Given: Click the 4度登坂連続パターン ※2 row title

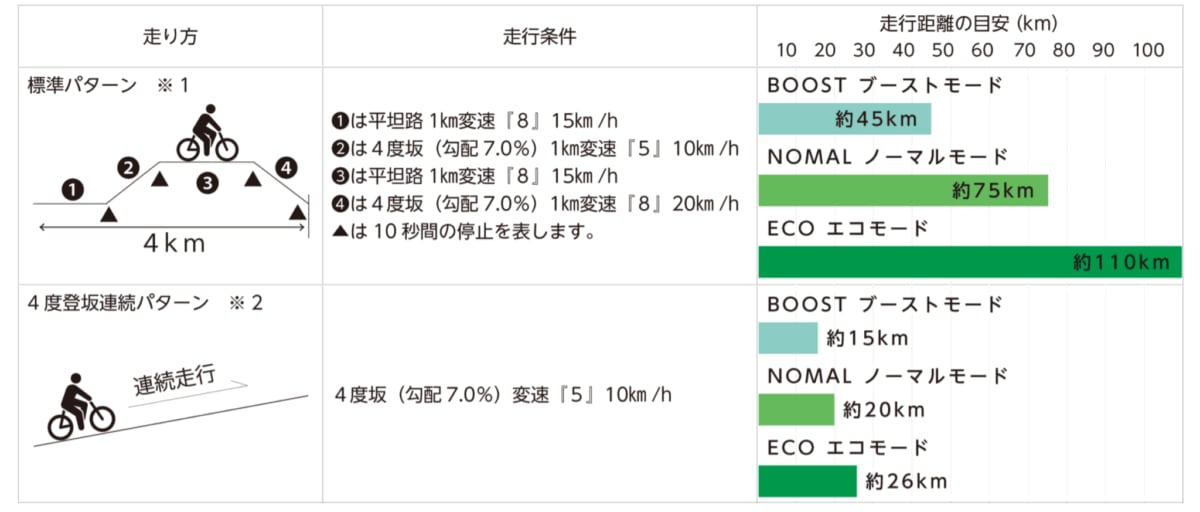Looking at the screenshot, I should coord(145,301).
